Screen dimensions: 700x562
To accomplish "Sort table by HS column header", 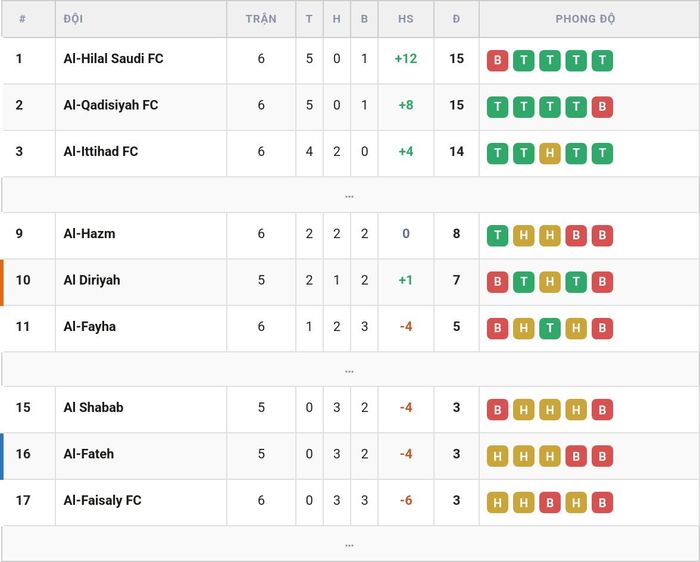I will pos(406,19).
